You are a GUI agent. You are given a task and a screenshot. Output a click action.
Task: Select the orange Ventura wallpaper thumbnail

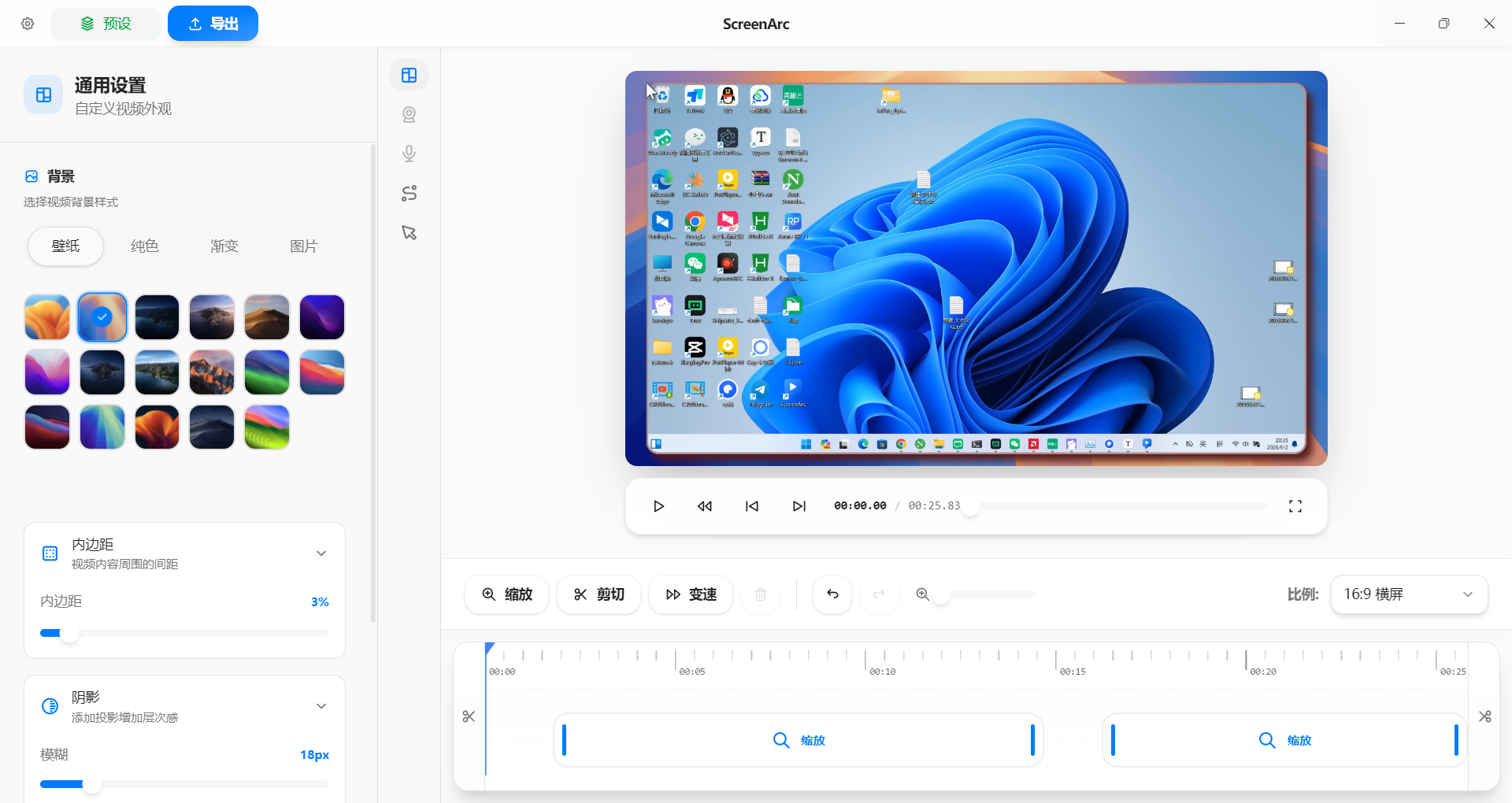[x=47, y=317]
